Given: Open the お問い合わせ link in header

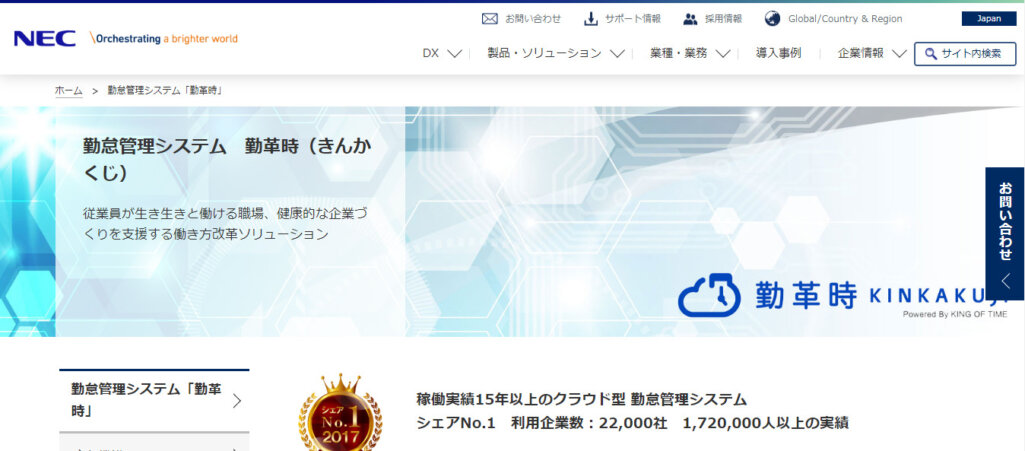Looking at the screenshot, I should click(x=533, y=19).
